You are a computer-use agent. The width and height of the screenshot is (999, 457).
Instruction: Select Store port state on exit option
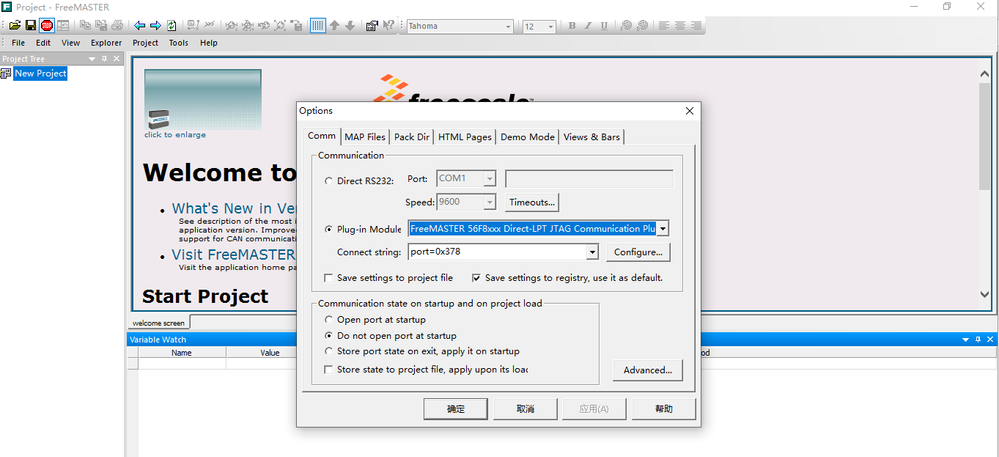point(328,351)
